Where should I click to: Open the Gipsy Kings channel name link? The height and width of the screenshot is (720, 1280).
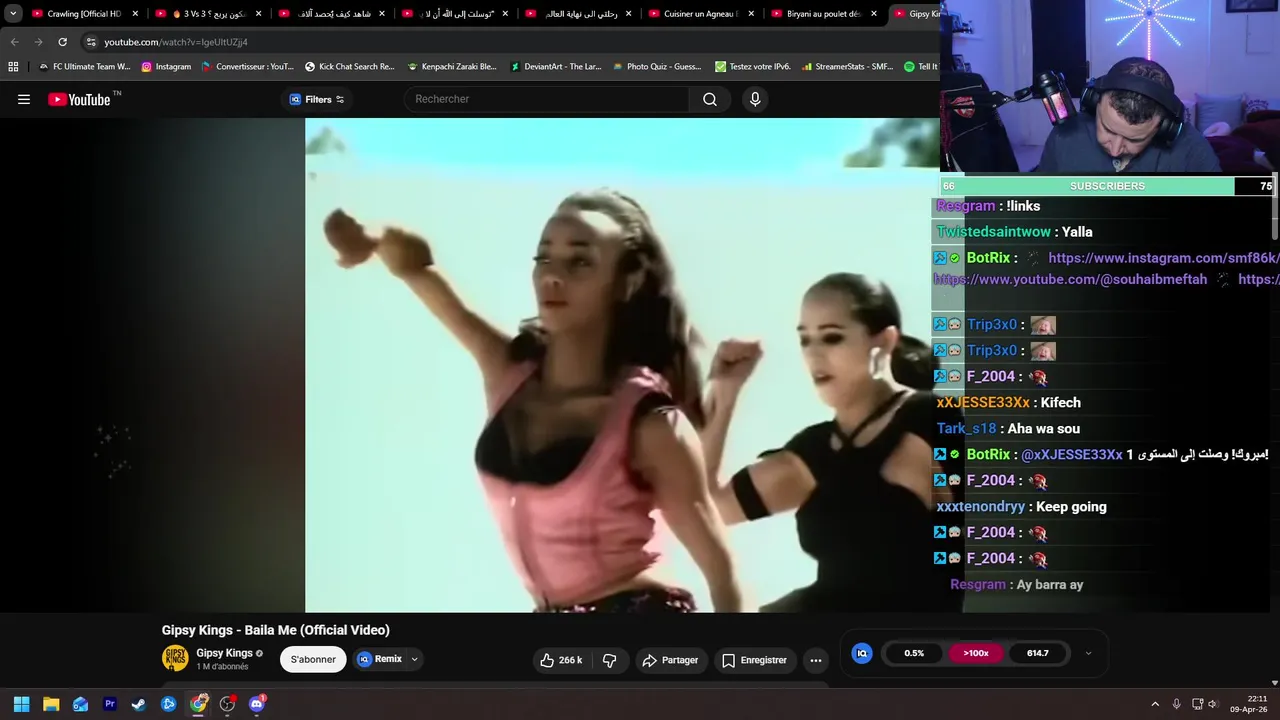click(x=224, y=653)
